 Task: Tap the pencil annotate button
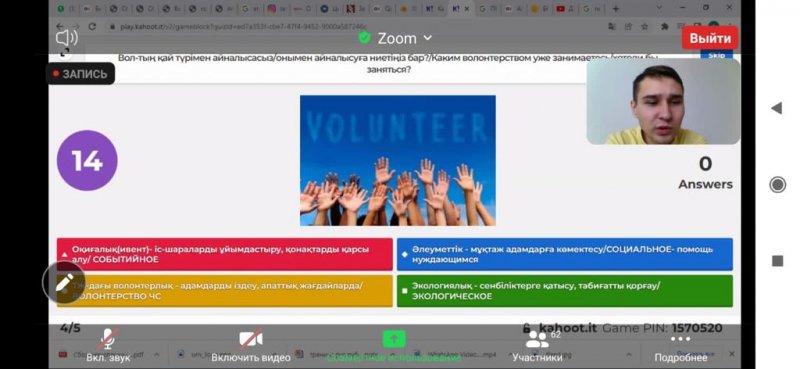[x=64, y=282]
